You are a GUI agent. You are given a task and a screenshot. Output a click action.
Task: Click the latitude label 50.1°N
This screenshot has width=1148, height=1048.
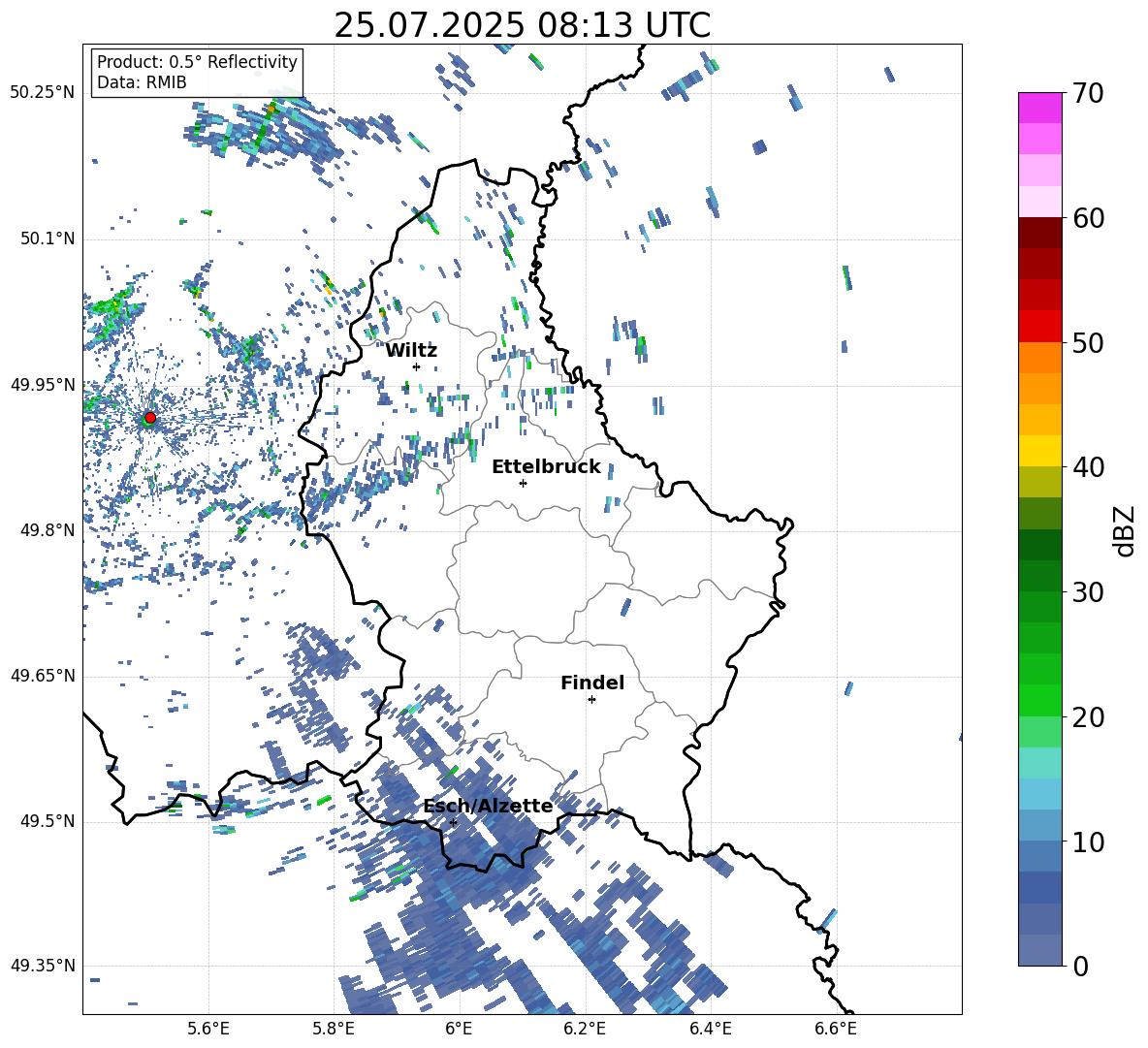pos(47,239)
